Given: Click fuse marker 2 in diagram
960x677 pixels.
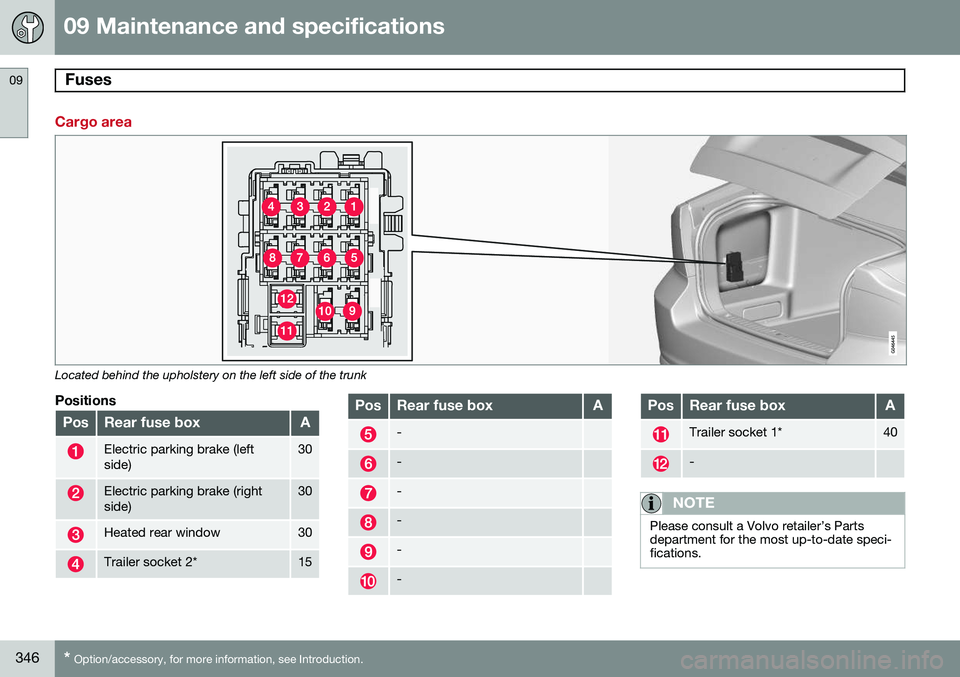Looking at the screenshot, I should click(327, 207).
